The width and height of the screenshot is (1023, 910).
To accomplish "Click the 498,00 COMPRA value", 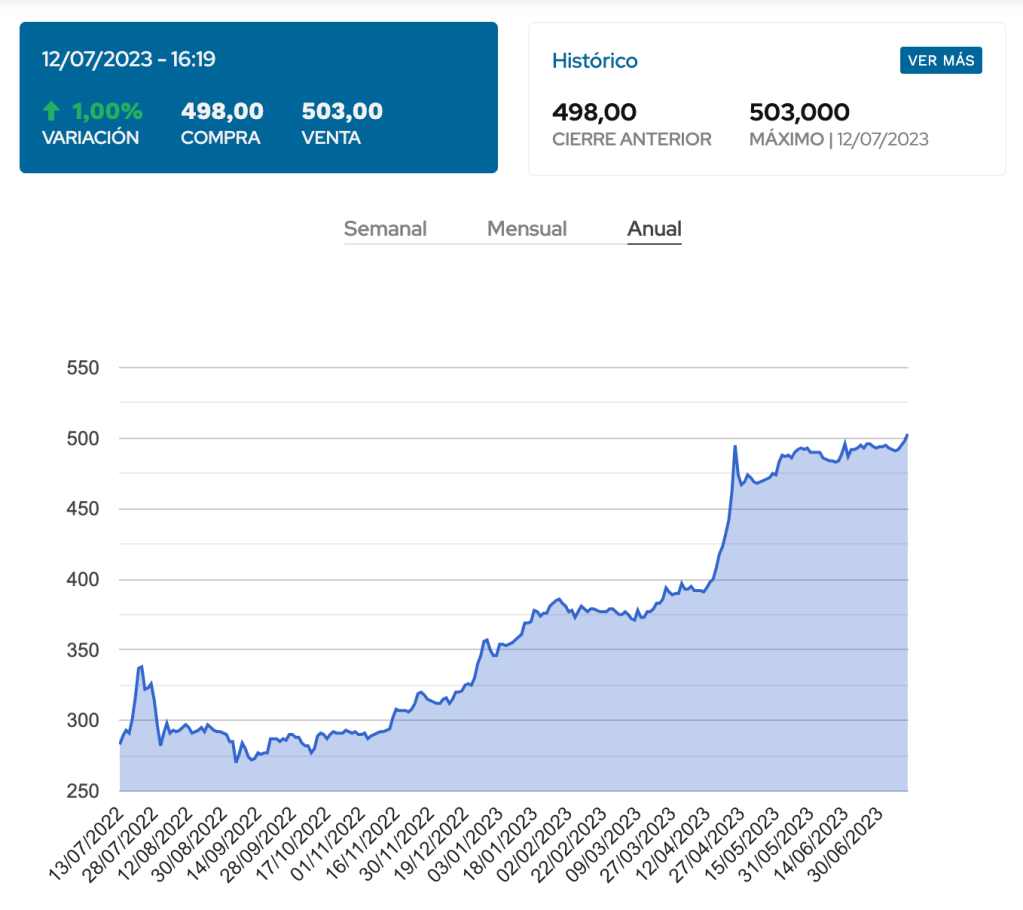I will click(222, 111).
